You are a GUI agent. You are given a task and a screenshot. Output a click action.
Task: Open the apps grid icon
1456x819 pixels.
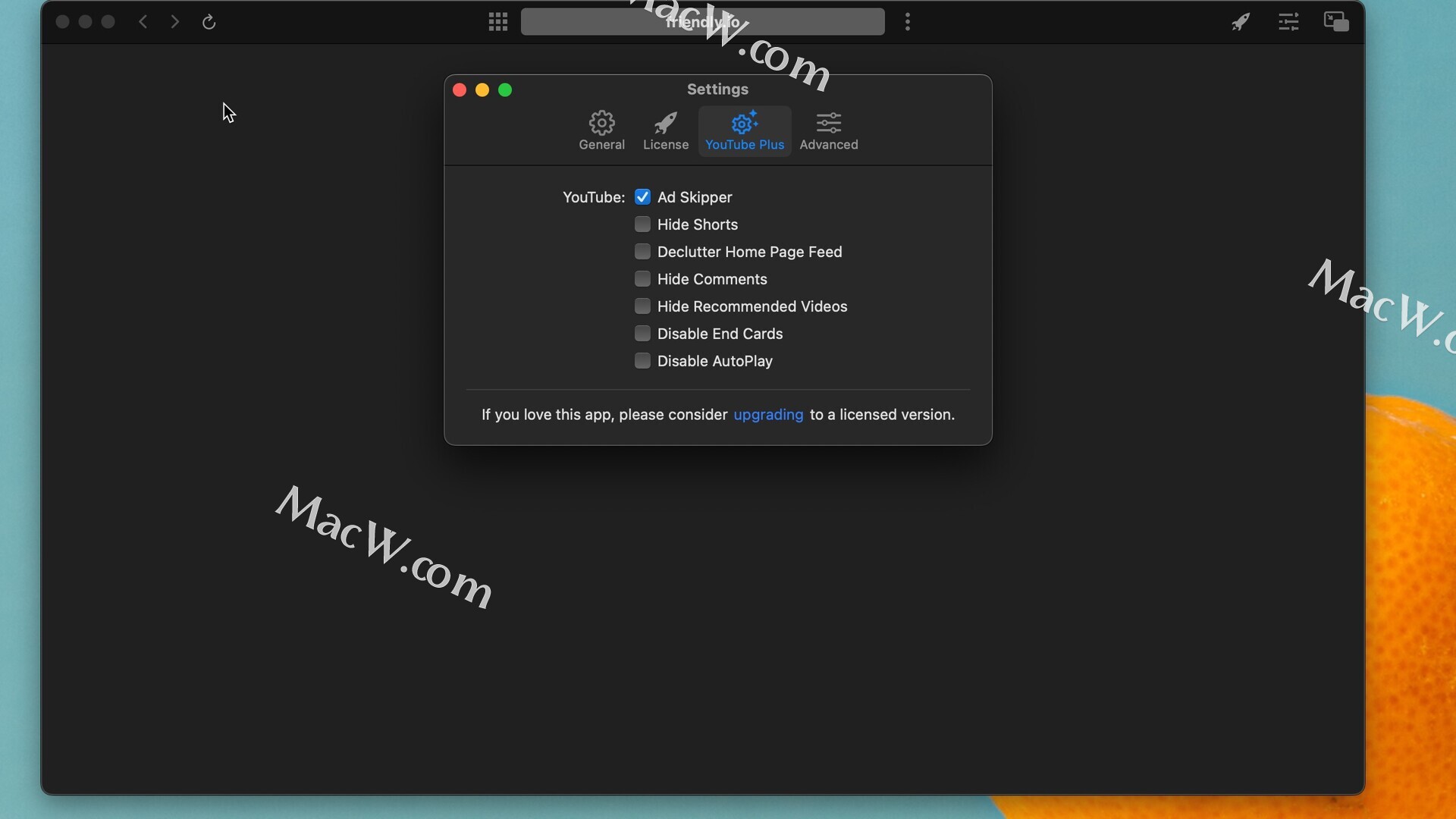(498, 22)
